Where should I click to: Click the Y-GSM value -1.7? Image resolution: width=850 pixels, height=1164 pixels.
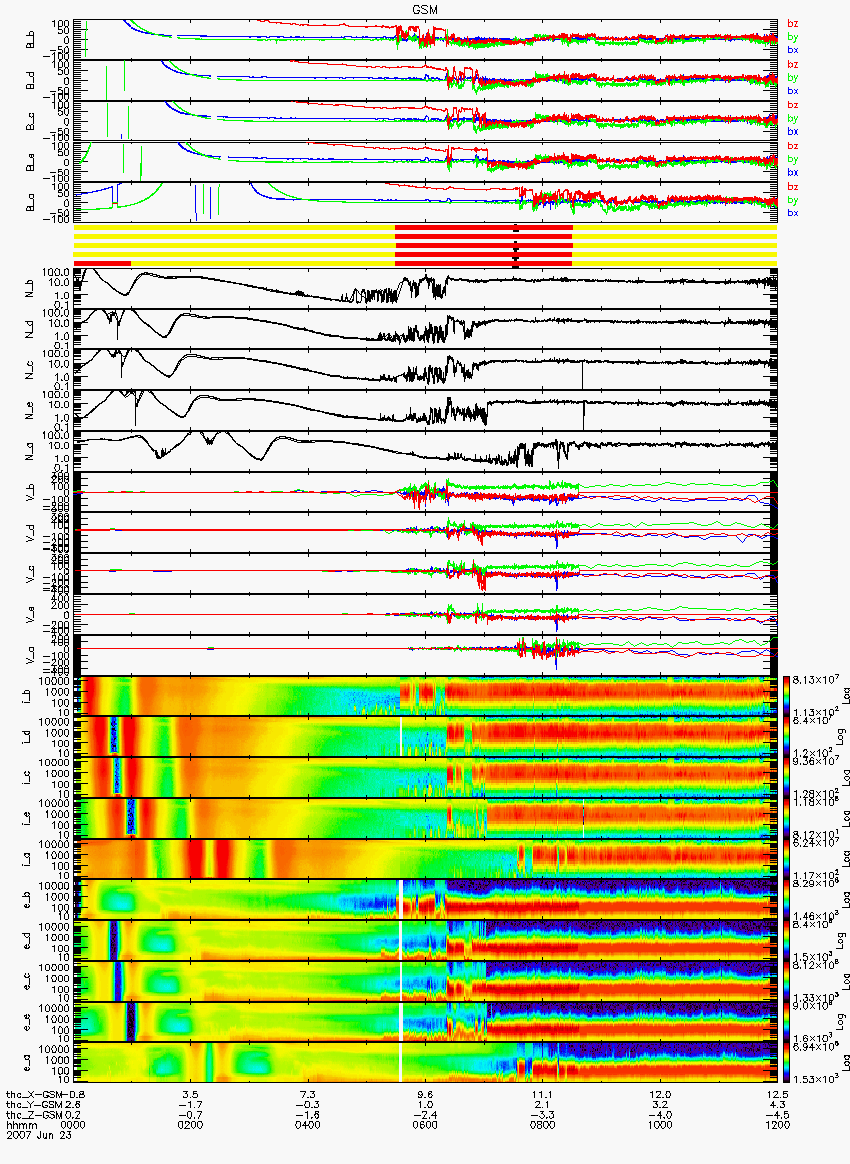[190, 1105]
